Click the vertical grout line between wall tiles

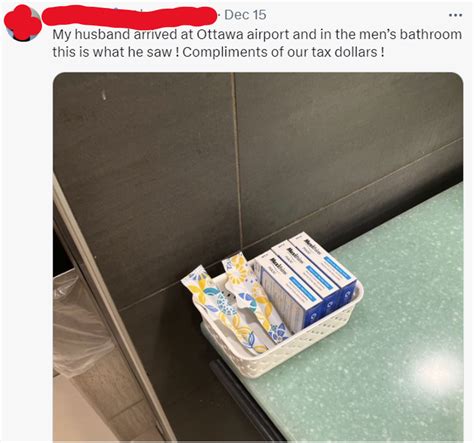(237, 160)
